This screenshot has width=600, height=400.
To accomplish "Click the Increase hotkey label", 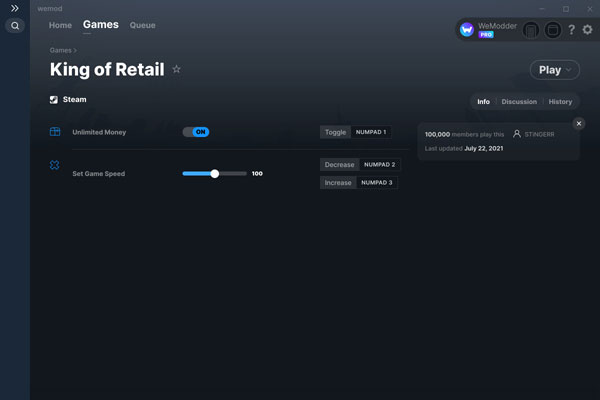I will tap(338, 183).
